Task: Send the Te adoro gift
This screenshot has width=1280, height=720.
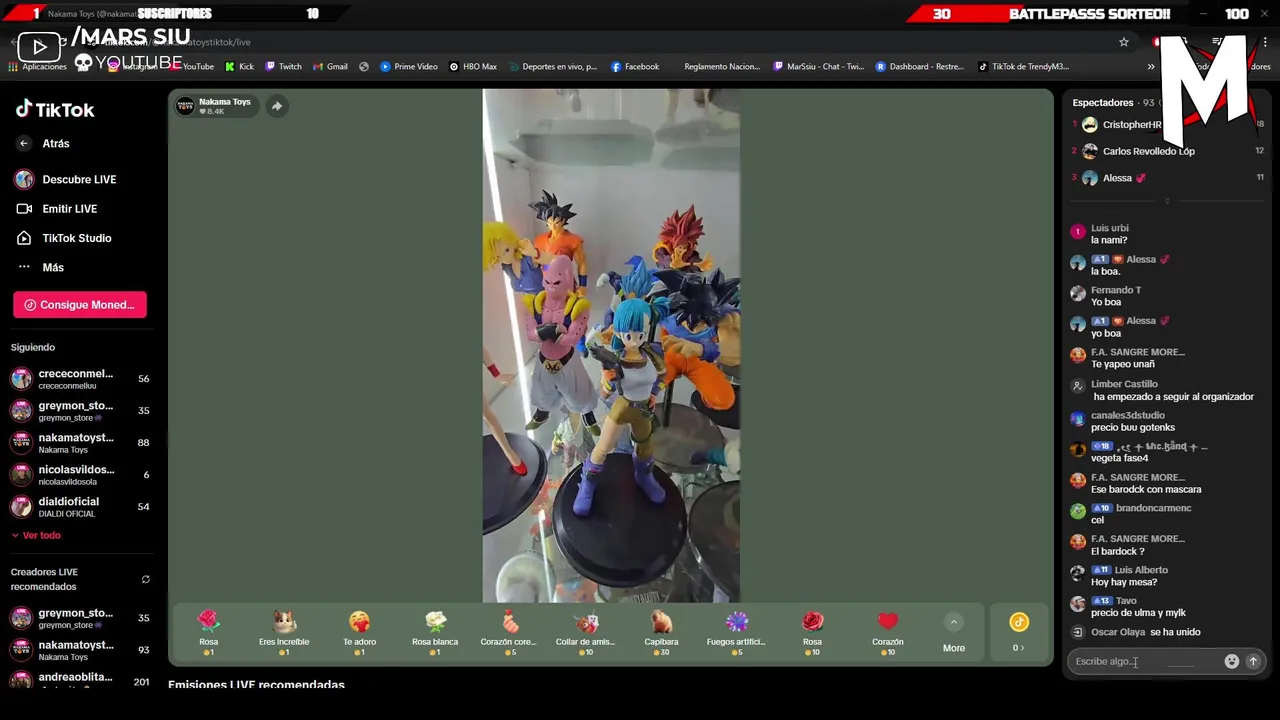Action: (359, 633)
